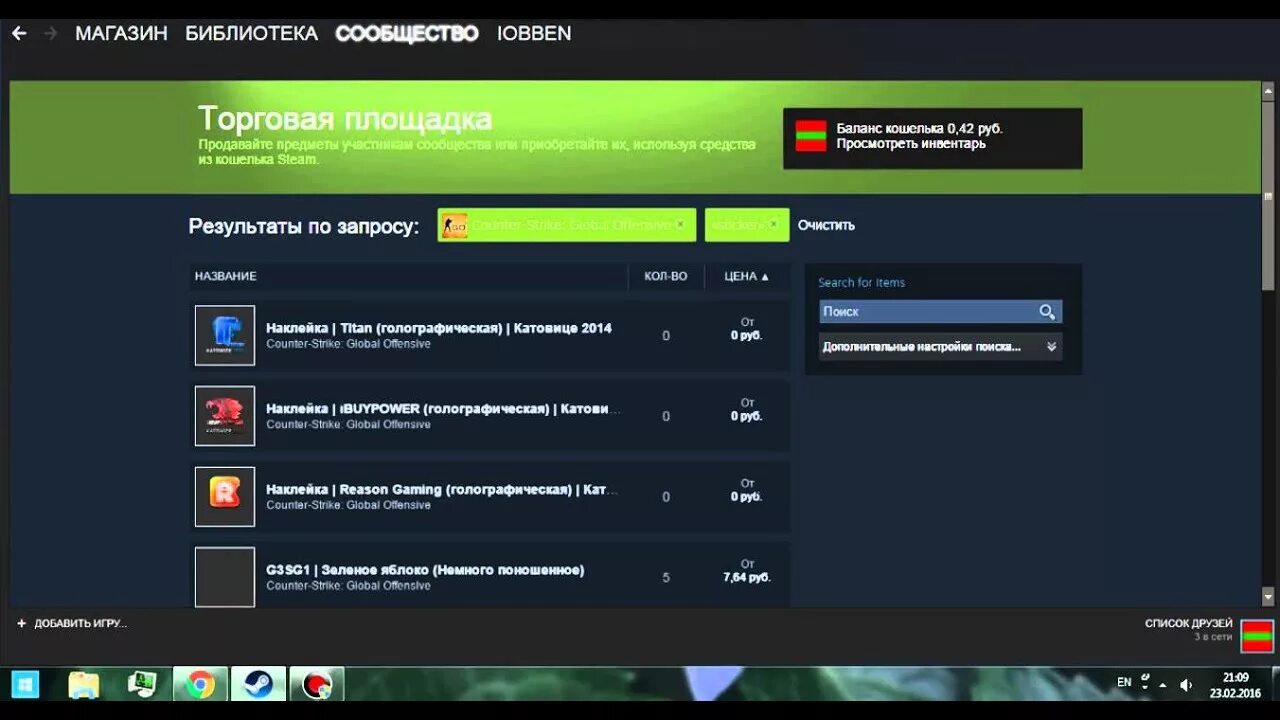The image size is (1280, 720).
Task: Remove the second search filter tag
Action: 775,225
